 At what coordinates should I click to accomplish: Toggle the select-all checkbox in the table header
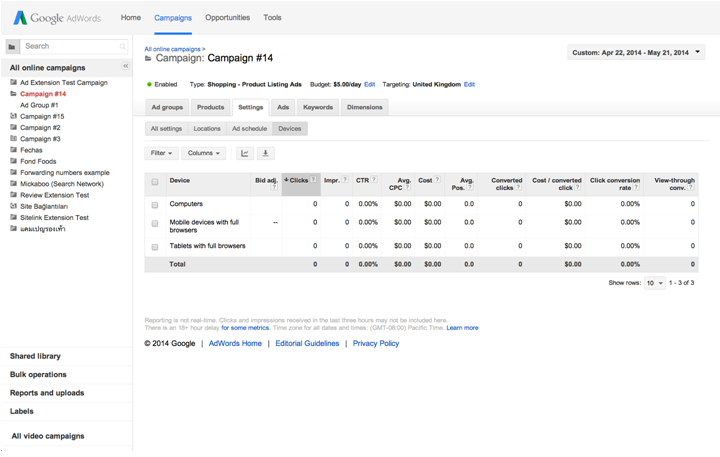click(155, 182)
